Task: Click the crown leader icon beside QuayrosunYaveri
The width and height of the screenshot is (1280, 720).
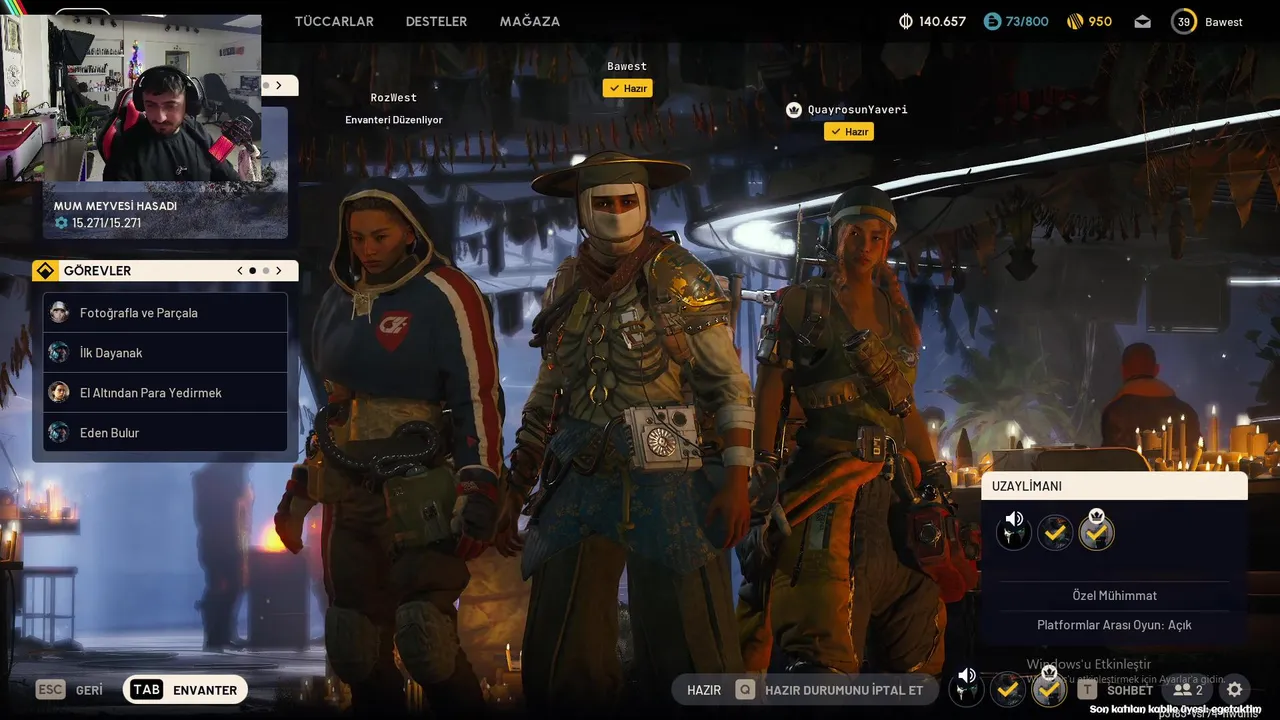Action: coord(794,109)
